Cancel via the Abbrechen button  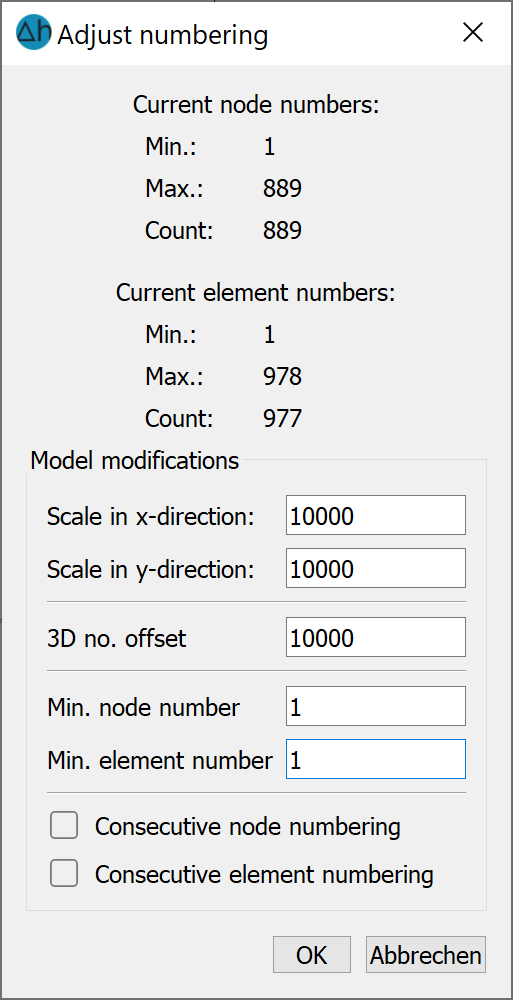coord(426,955)
